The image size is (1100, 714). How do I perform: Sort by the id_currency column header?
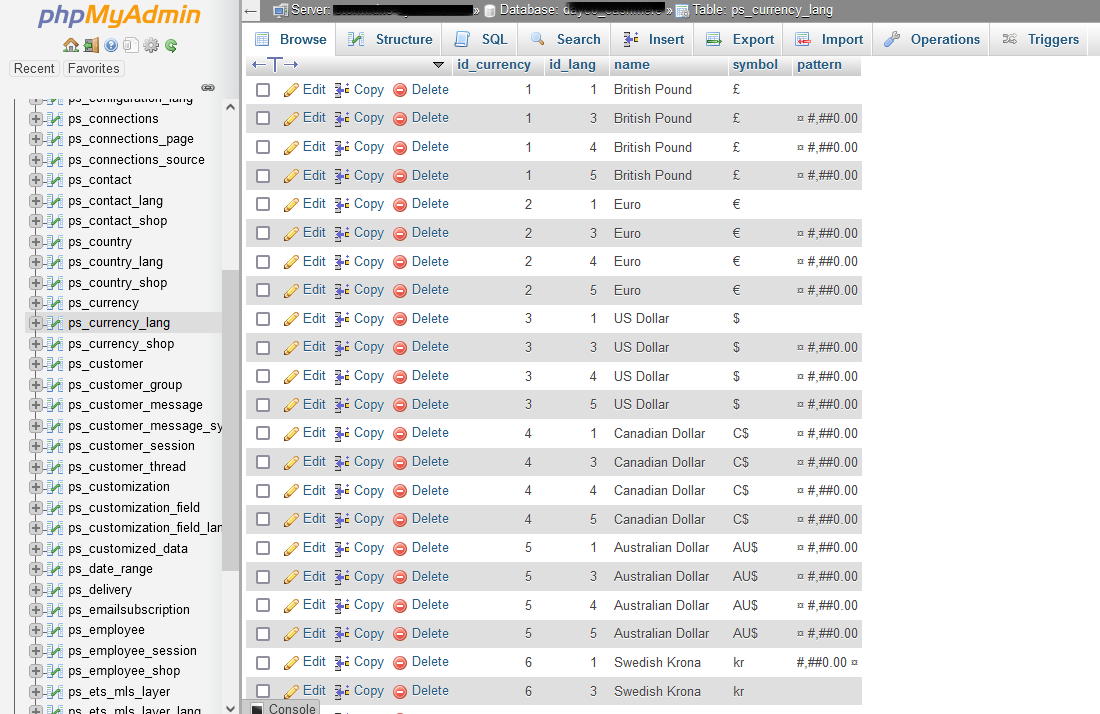click(494, 65)
